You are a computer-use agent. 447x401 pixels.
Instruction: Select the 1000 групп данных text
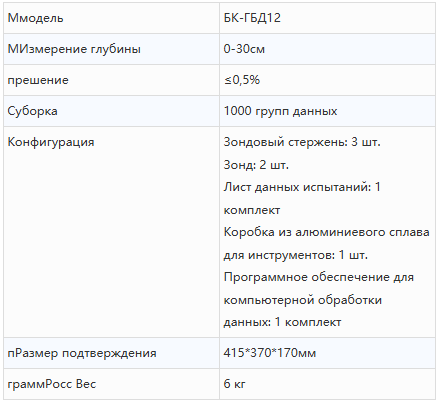tap(280, 111)
